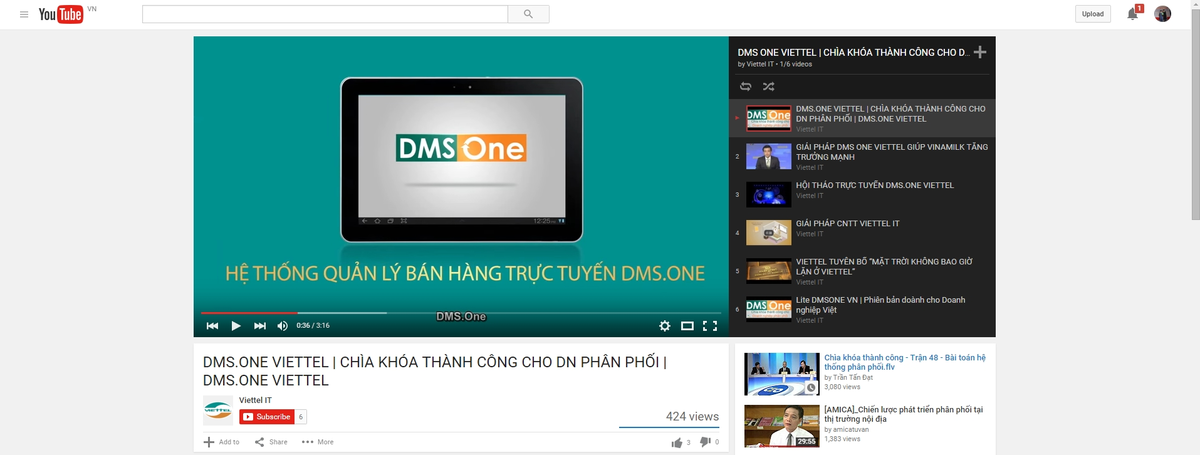This screenshot has height=455, width=1200.
Task: Switch to theater mode
Action: point(687,325)
